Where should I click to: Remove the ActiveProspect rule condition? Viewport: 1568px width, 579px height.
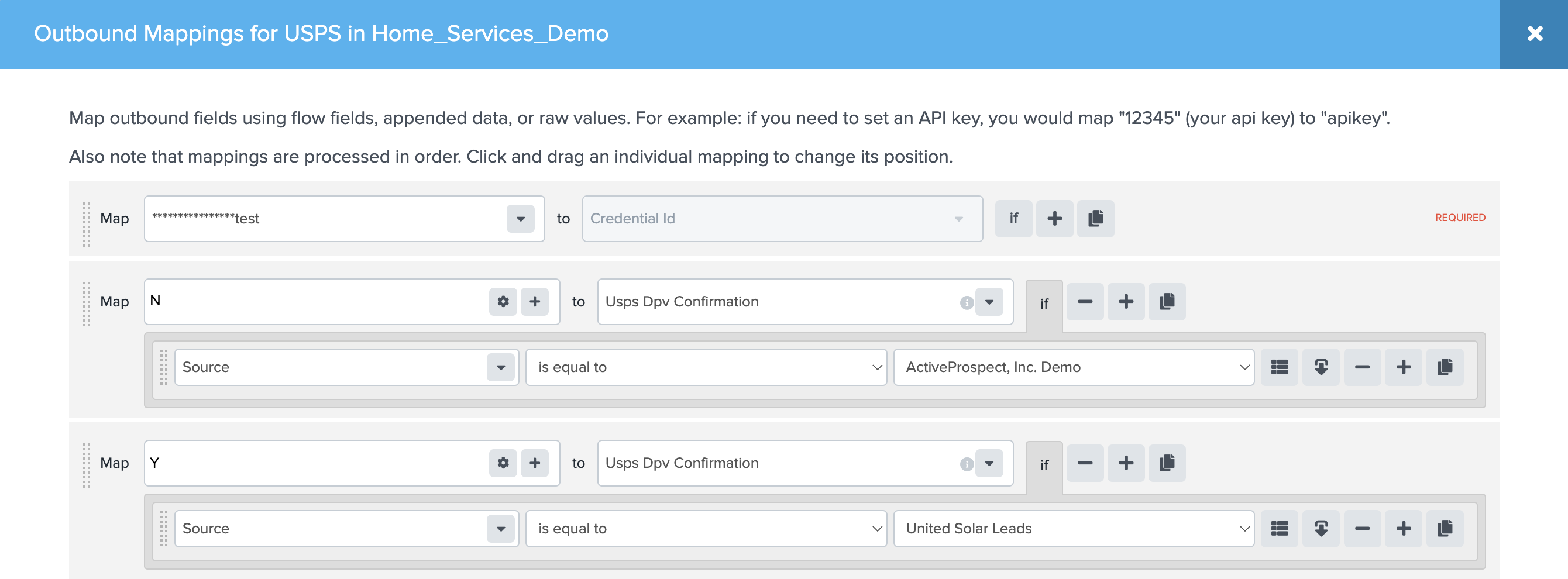[1361, 367]
